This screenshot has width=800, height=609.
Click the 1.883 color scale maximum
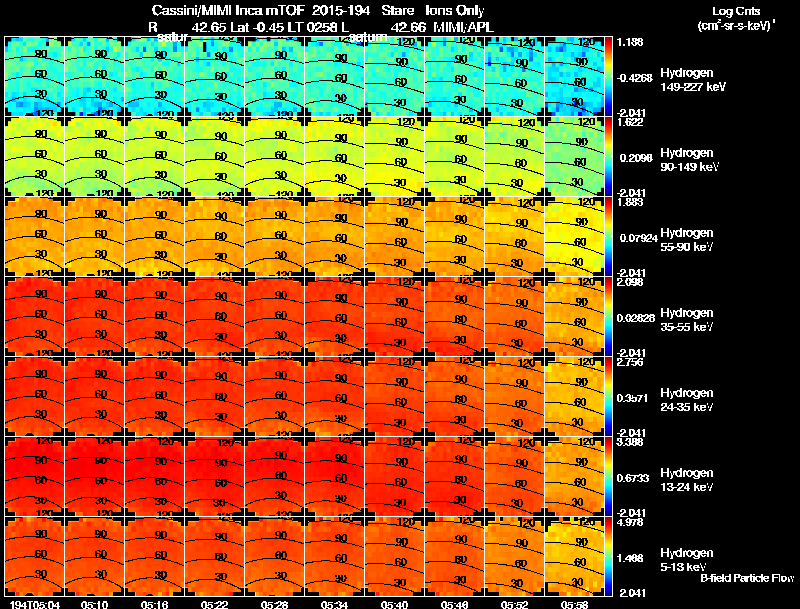[x=631, y=202]
